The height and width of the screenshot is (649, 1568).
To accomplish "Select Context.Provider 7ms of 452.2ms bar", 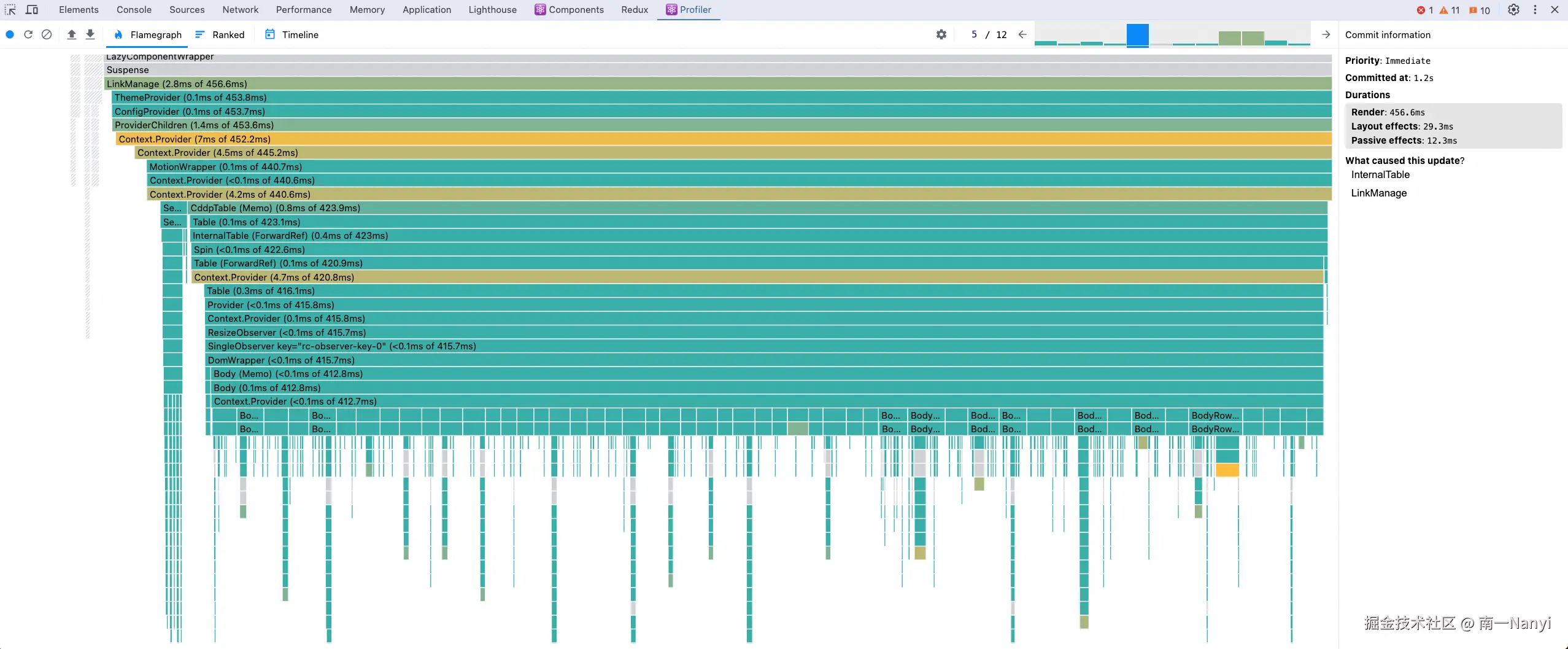I will pyautogui.click(x=724, y=139).
